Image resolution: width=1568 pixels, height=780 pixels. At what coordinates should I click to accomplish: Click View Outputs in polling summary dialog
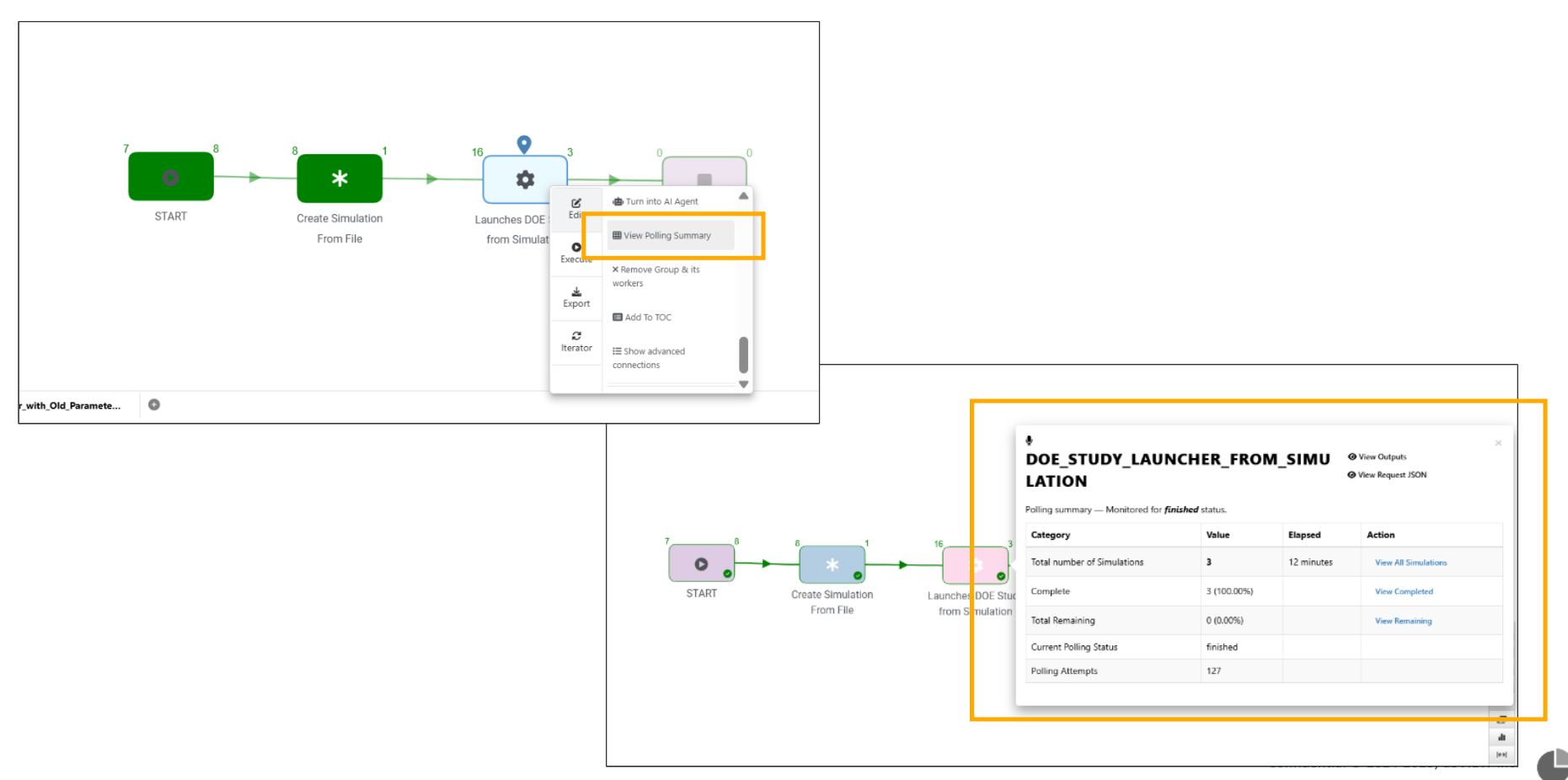[x=1377, y=457]
